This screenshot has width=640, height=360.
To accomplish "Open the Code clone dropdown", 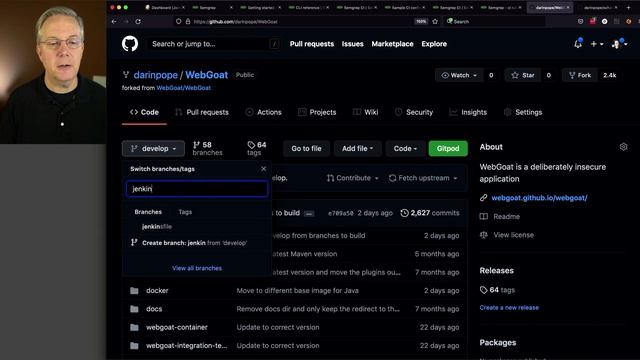I will [x=405, y=149].
